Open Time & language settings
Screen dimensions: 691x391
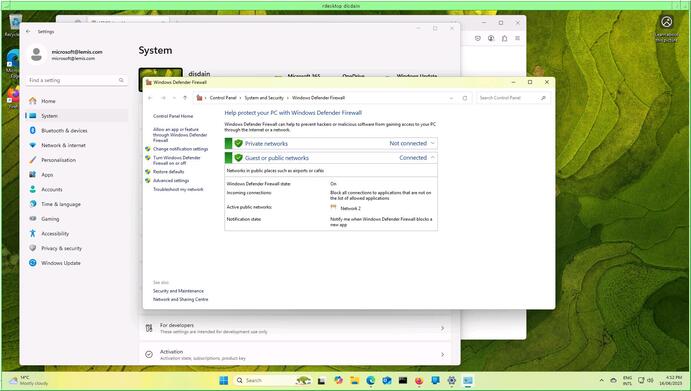pyautogui.click(x=76, y=204)
